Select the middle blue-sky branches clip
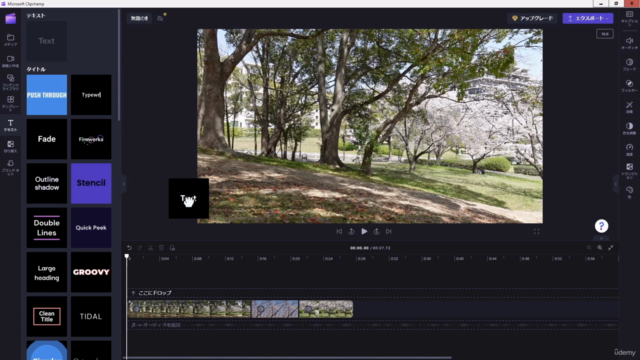The height and width of the screenshot is (360, 640). pos(275,309)
